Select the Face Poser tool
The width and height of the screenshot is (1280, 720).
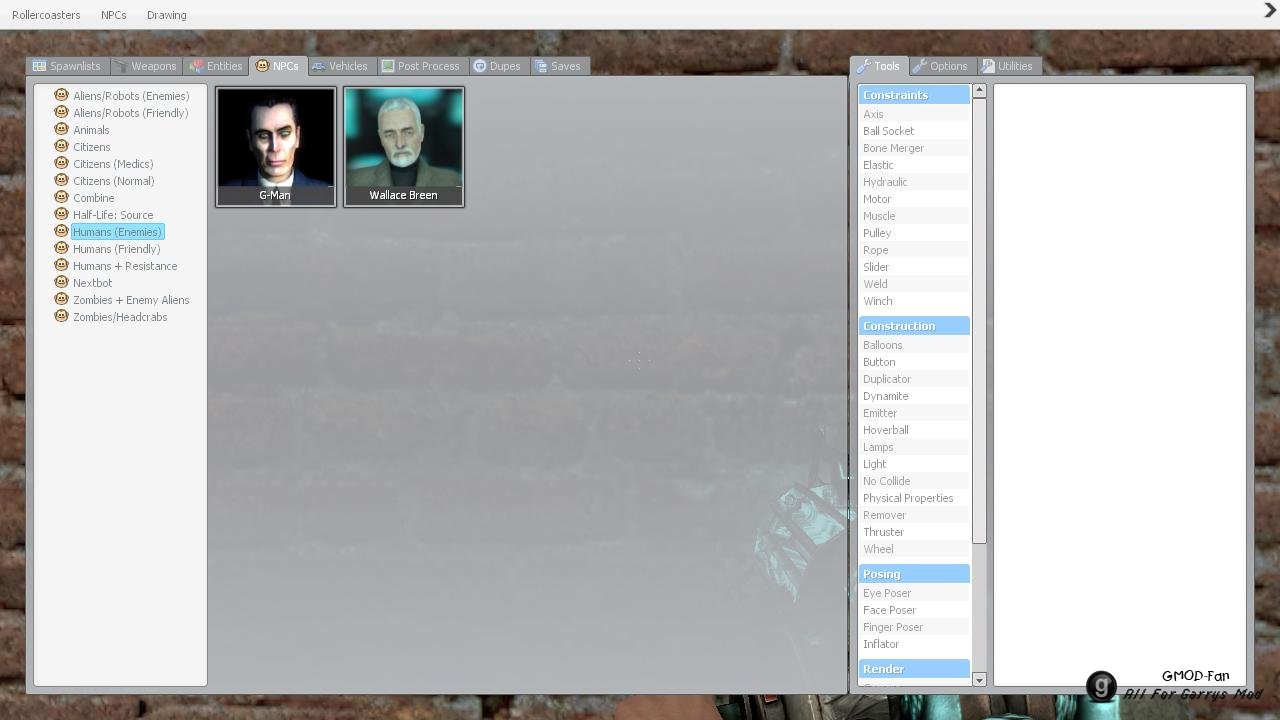[914, 610]
